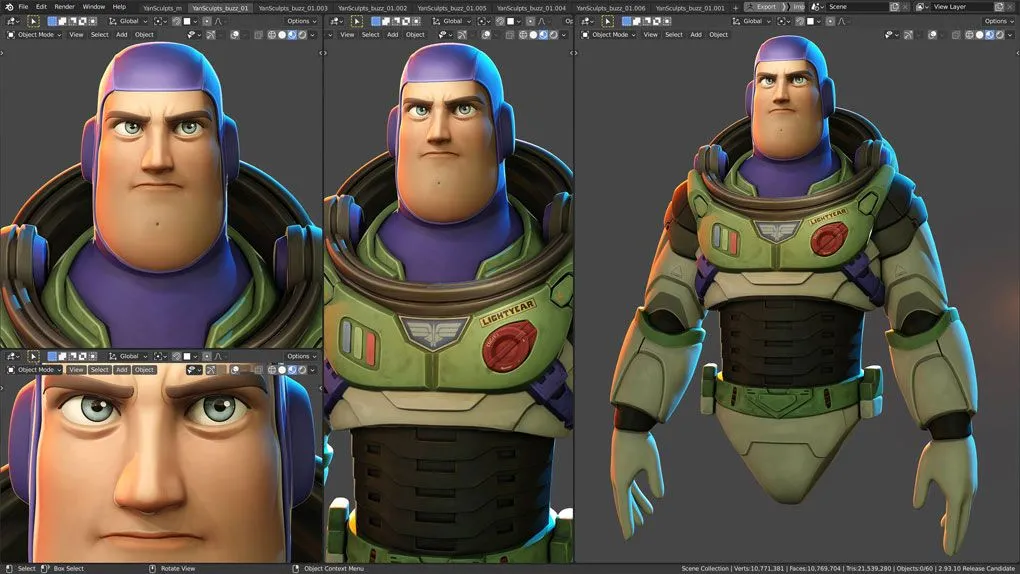Open the Help menu

[x=119, y=7]
